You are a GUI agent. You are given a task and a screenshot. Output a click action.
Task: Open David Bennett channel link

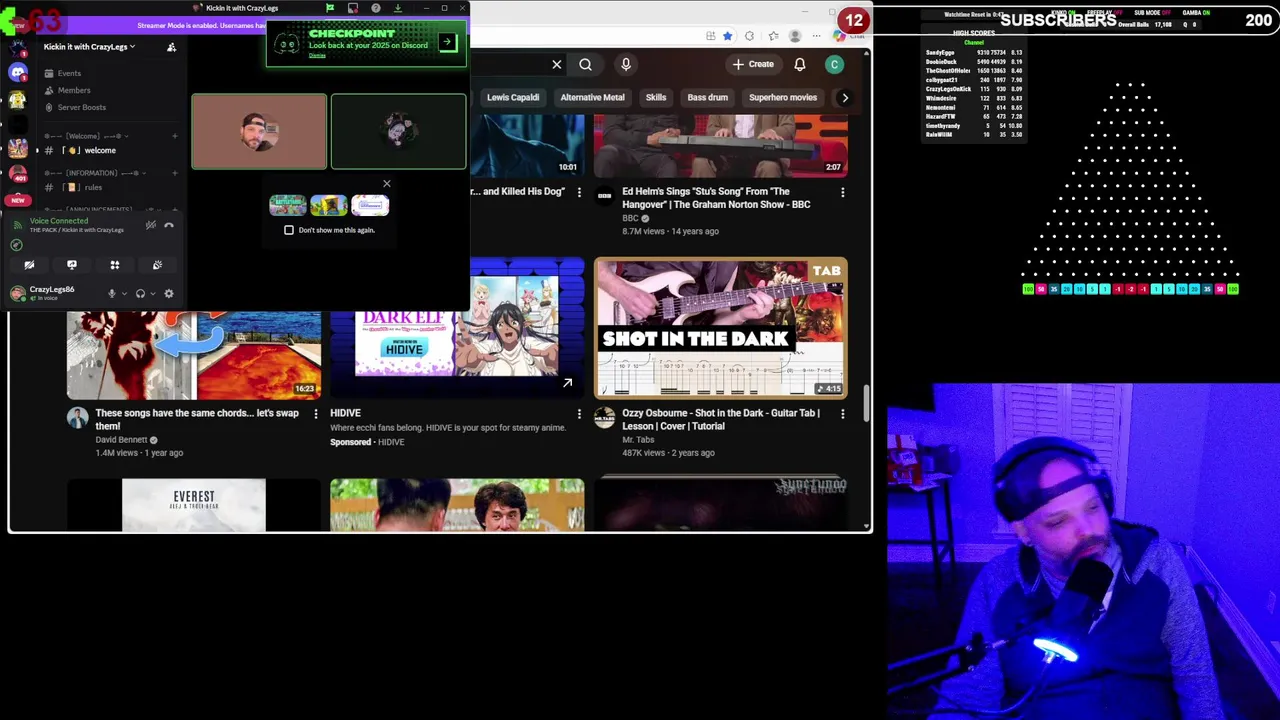(x=121, y=439)
